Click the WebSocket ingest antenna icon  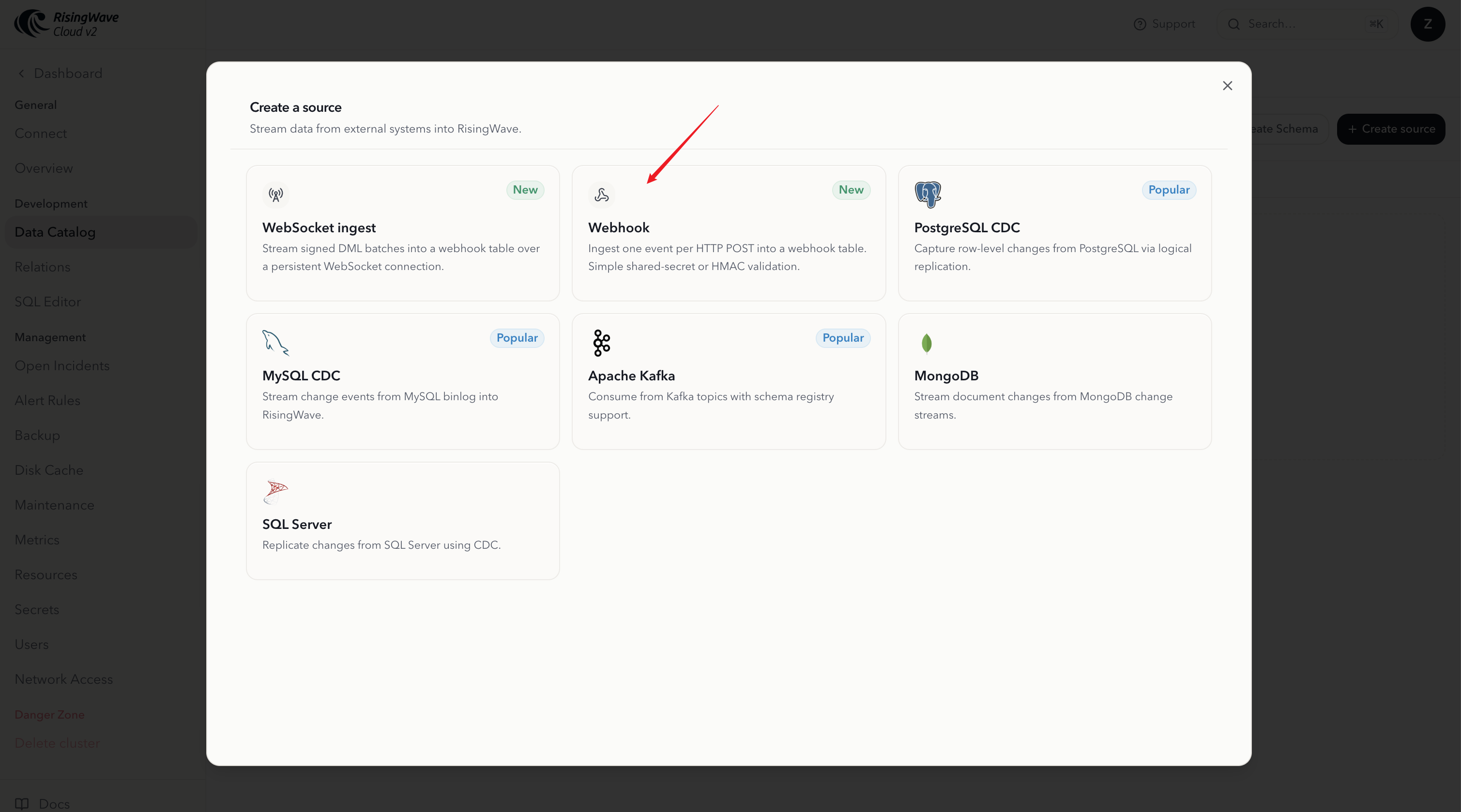coord(275,195)
